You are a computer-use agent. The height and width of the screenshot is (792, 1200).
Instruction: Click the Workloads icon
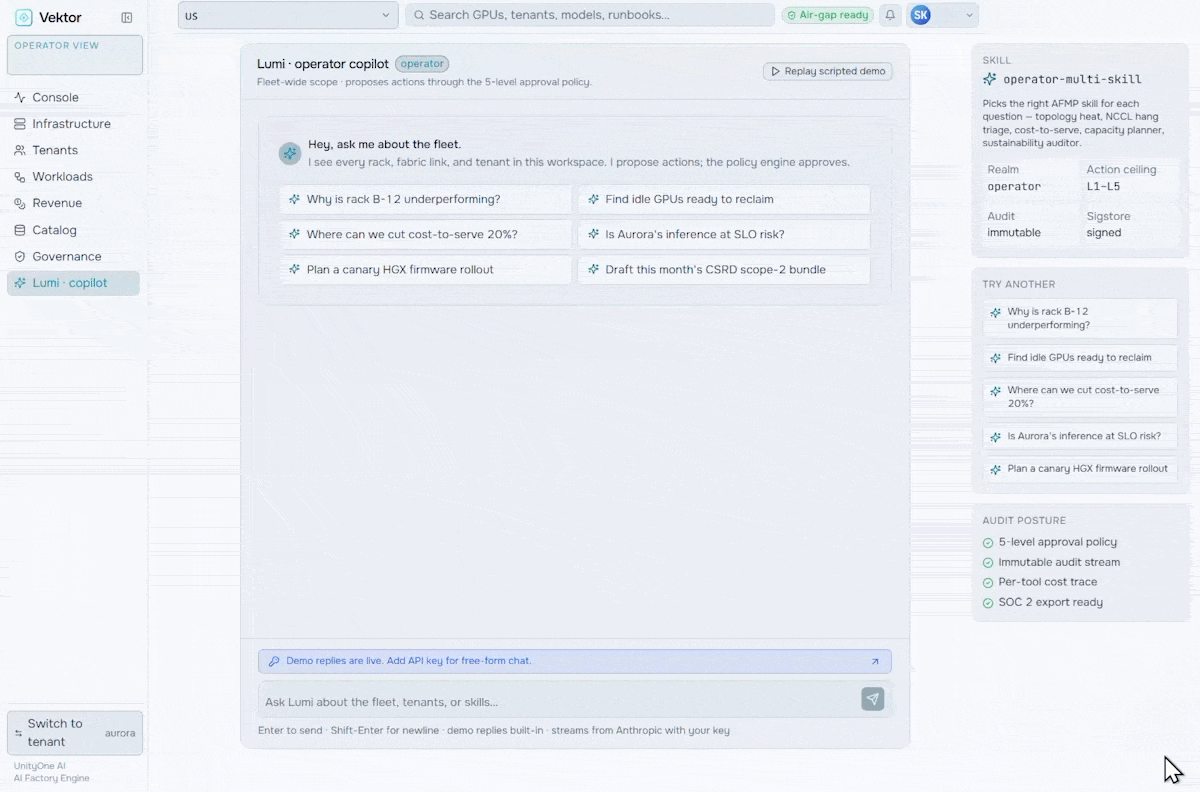click(20, 177)
